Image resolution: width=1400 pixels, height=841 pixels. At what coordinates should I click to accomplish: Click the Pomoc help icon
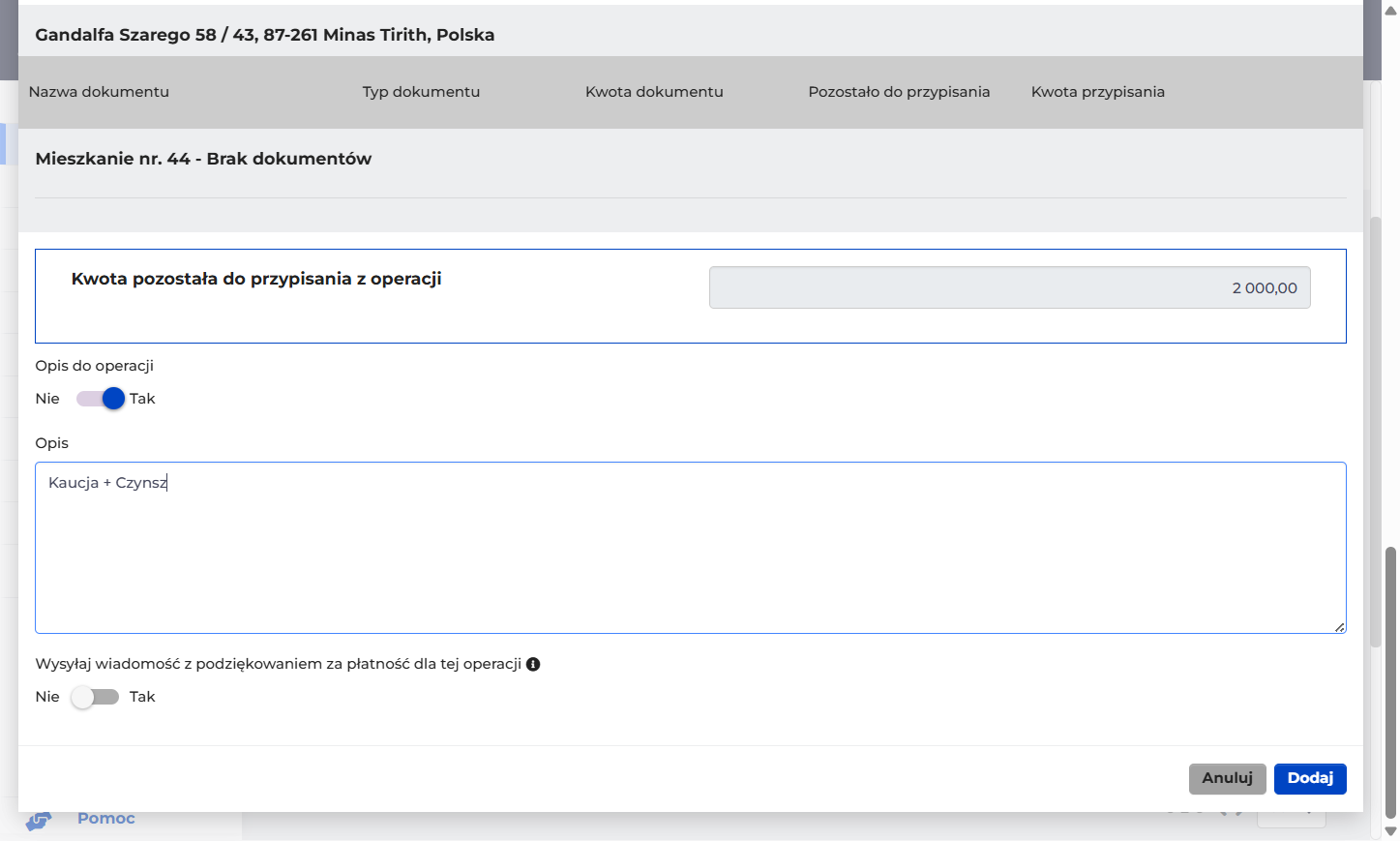[x=38, y=821]
